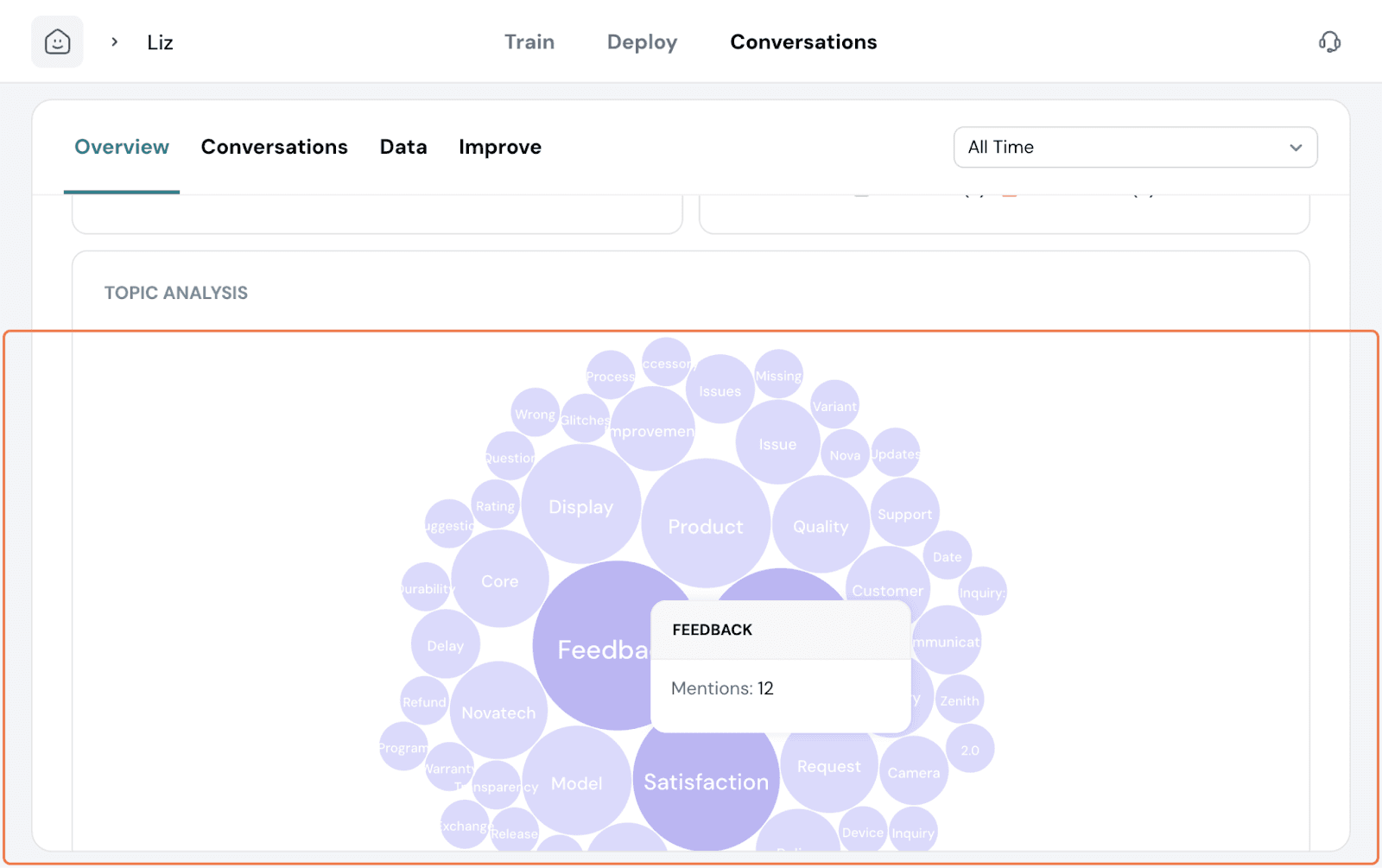Expand the All Time dropdown arrow

(x=1296, y=148)
